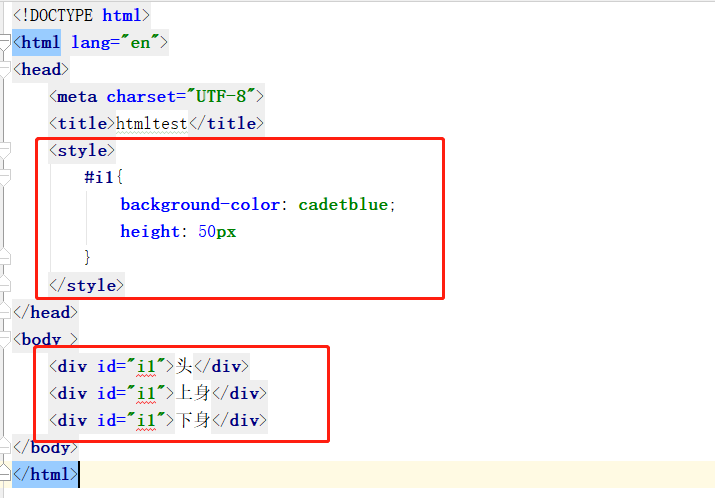The height and width of the screenshot is (498, 715).
Task: Collapse the #i1 rule fold marker
Action: click(5, 177)
